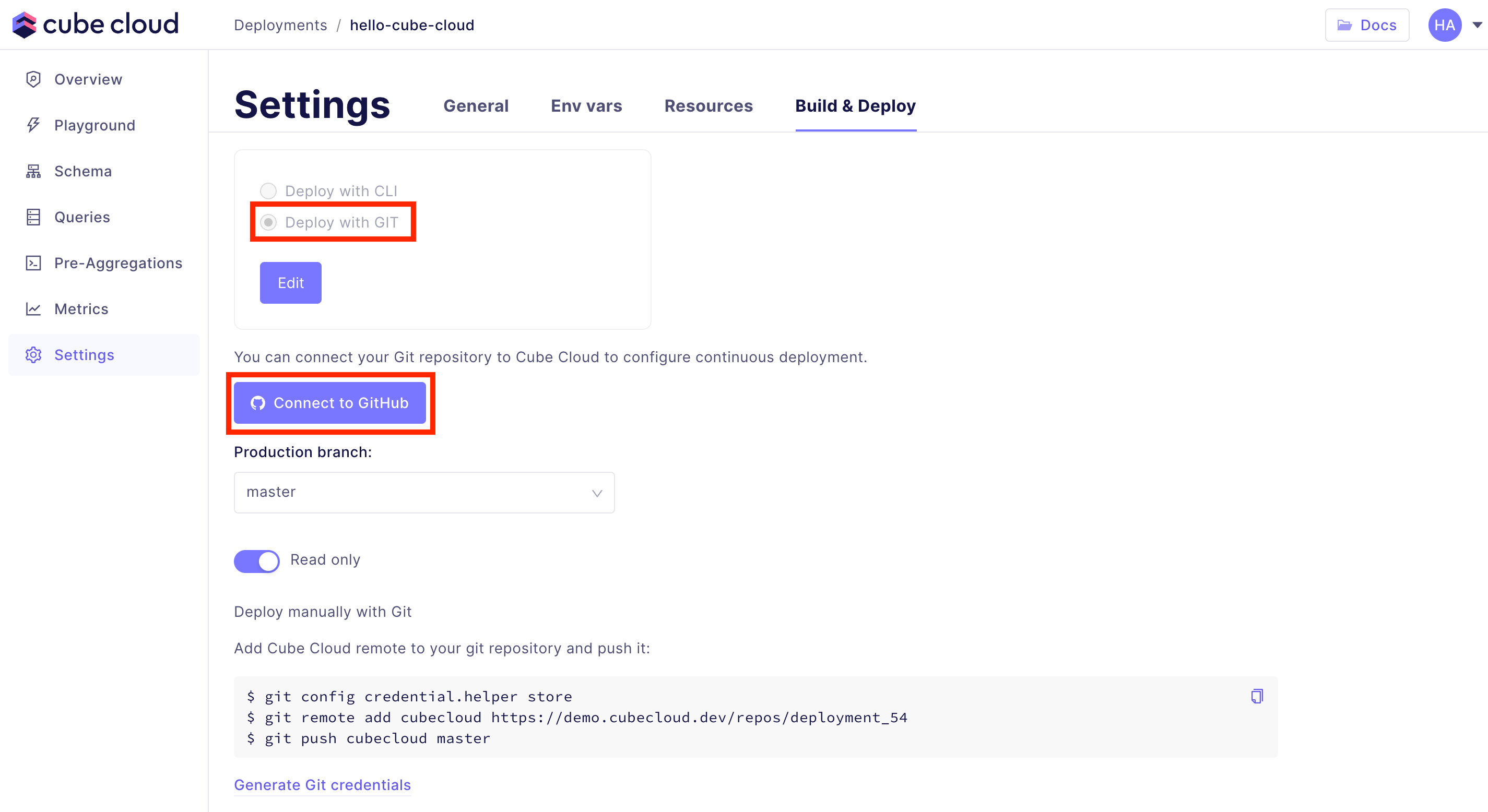
Task: Click the Queries list icon
Action: click(x=33, y=217)
